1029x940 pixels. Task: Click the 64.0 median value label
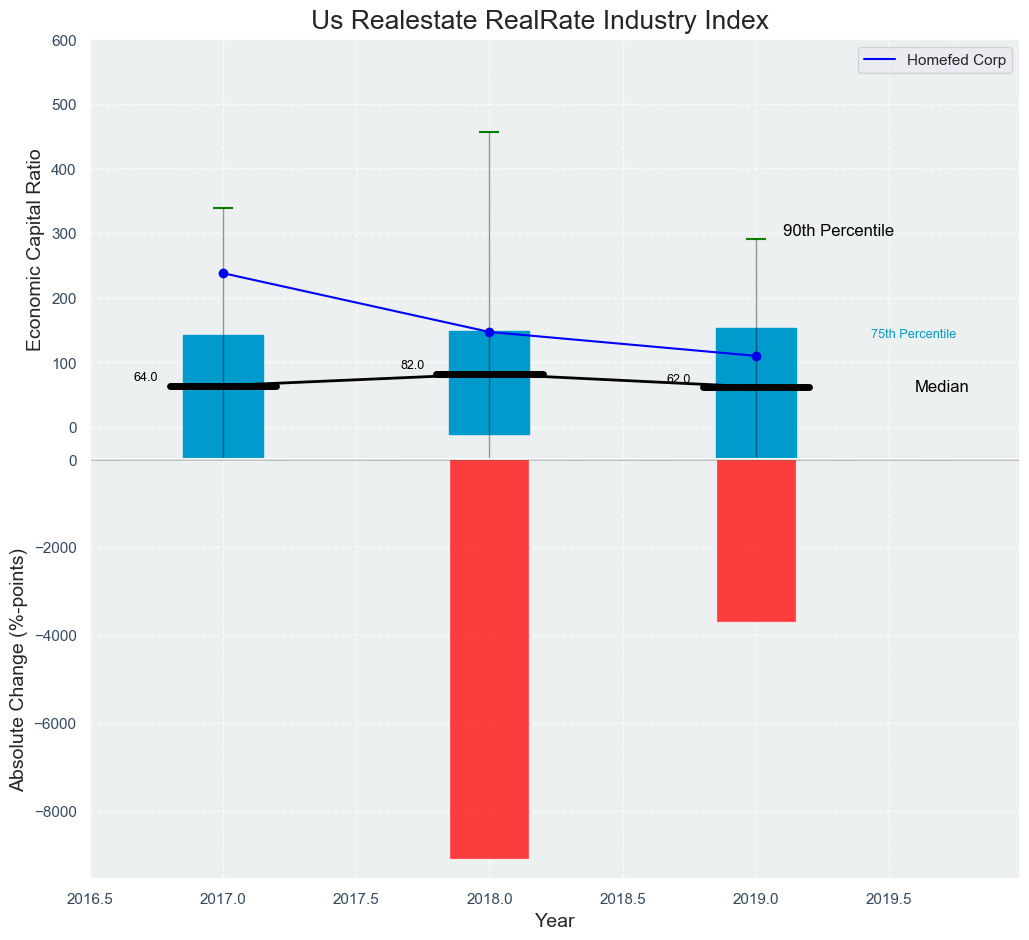(x=145, y=377)
